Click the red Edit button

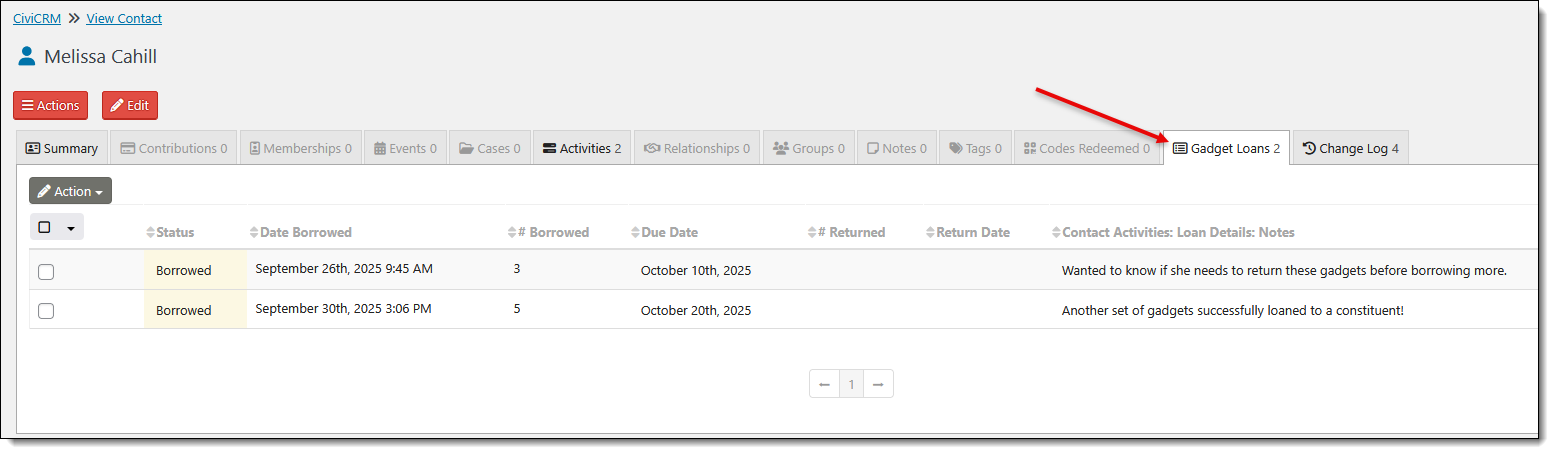130,106
